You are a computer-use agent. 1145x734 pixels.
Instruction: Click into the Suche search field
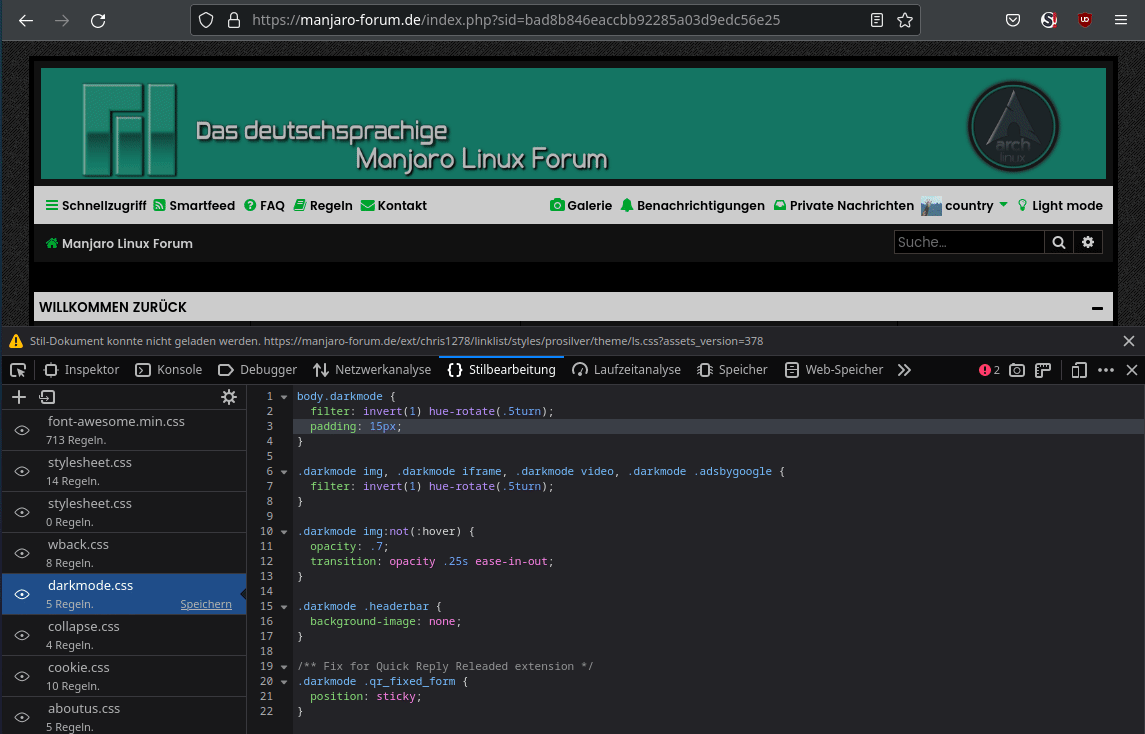pyautogui.click(x=968, y=242)
